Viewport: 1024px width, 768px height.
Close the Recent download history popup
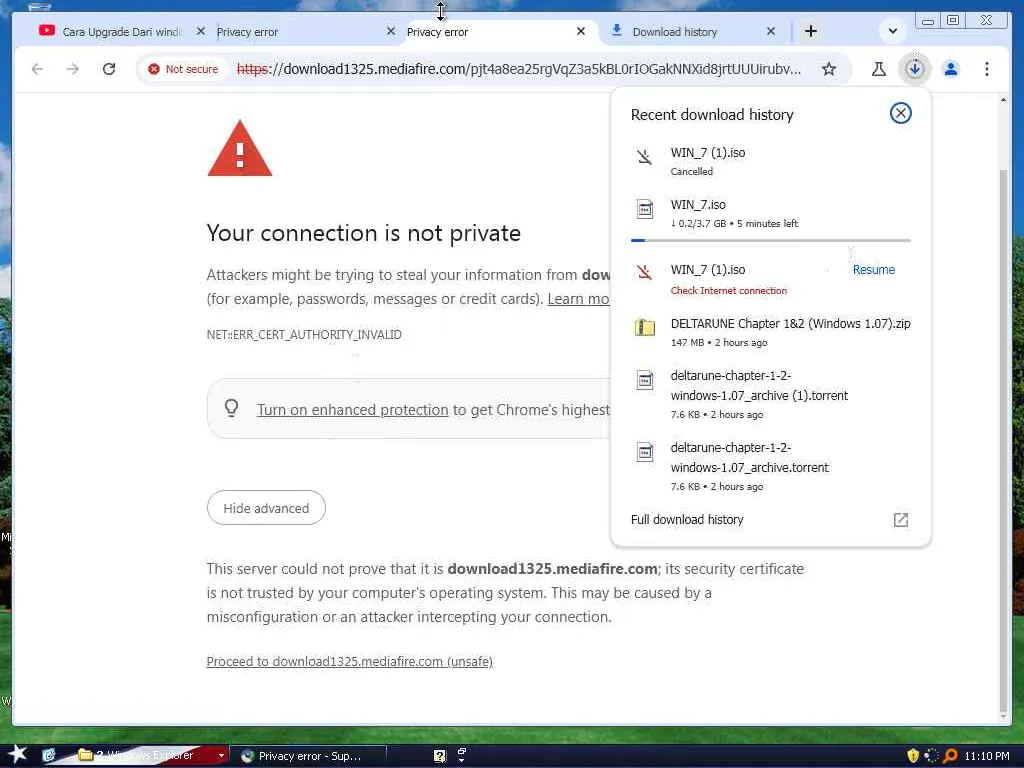pyautogui.click(x=901, y=114)
